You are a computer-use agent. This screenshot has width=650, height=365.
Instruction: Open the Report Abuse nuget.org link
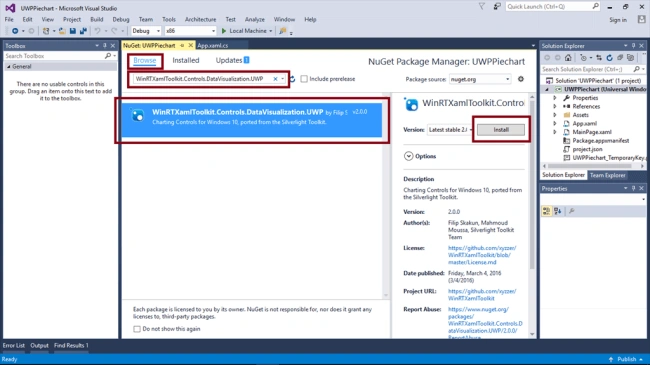(x=485, y=324)
